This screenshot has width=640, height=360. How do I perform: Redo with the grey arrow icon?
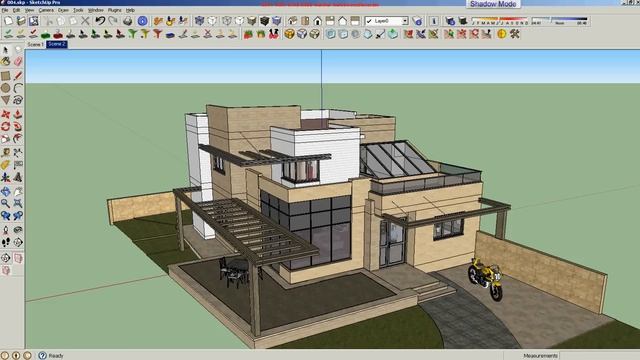click(113, 20)
